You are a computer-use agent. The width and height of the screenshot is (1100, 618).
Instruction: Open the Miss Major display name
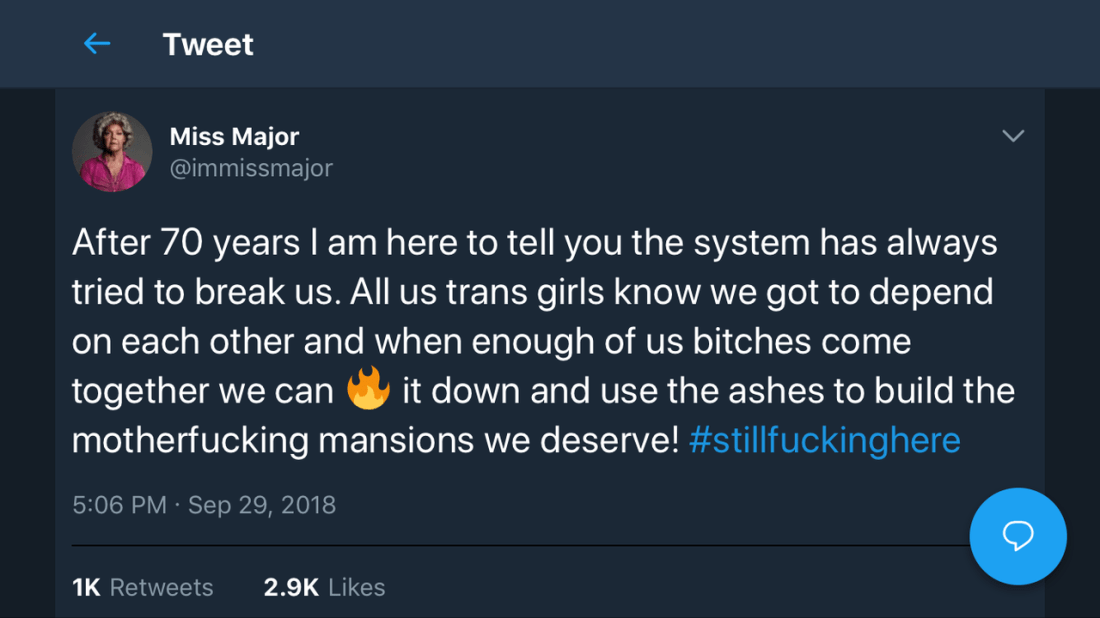[x=234, y=136]
